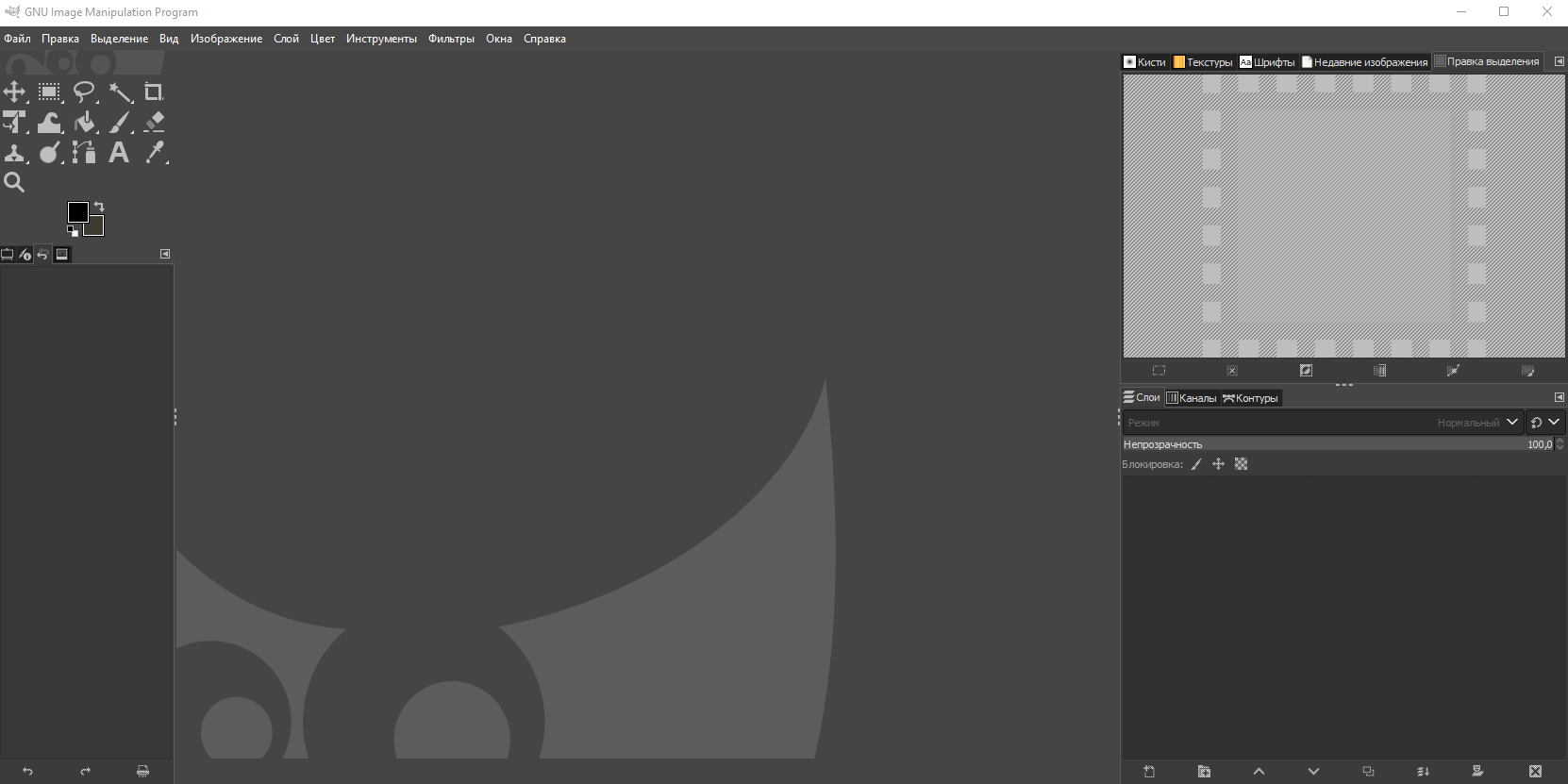This screenshot has height=784, width=1568.
Task: Click the dark background color swatch
Action: [96, 227]
